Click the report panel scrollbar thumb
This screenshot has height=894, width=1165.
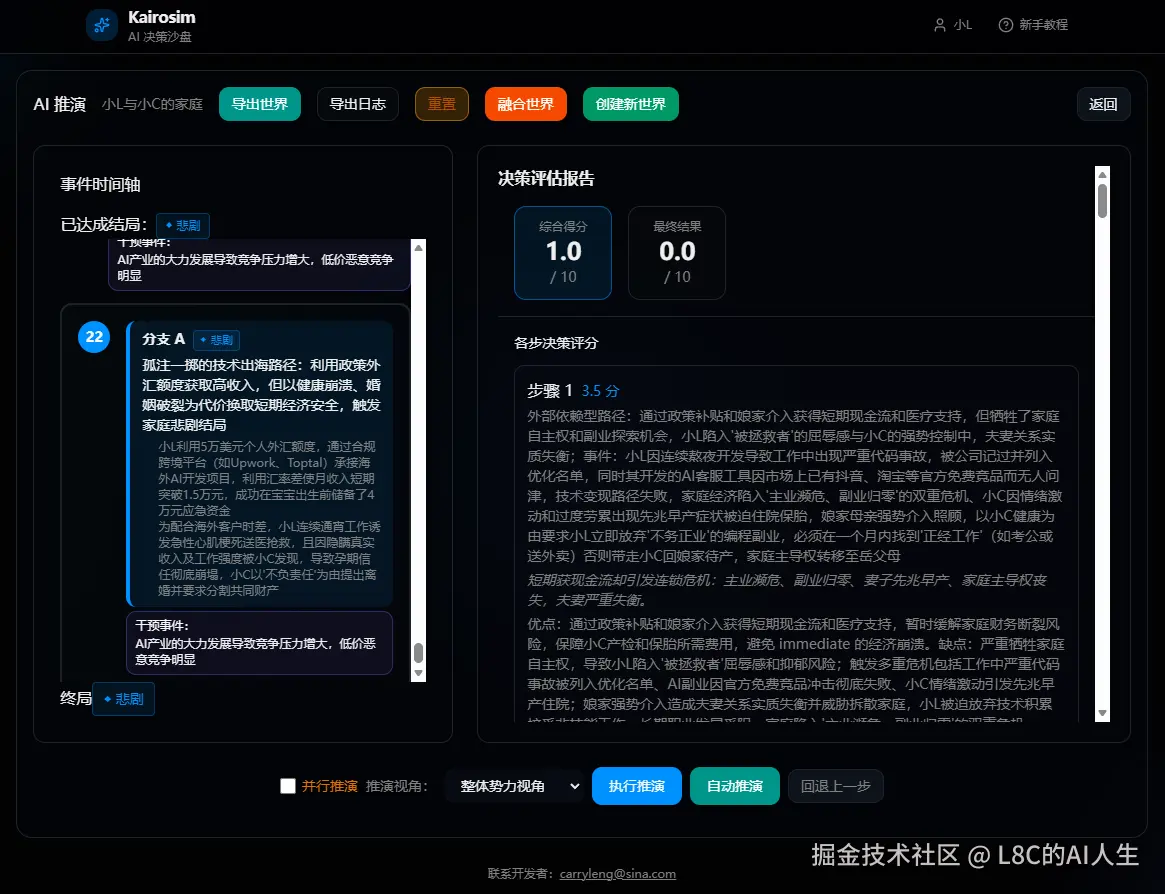coord(1103,201)
